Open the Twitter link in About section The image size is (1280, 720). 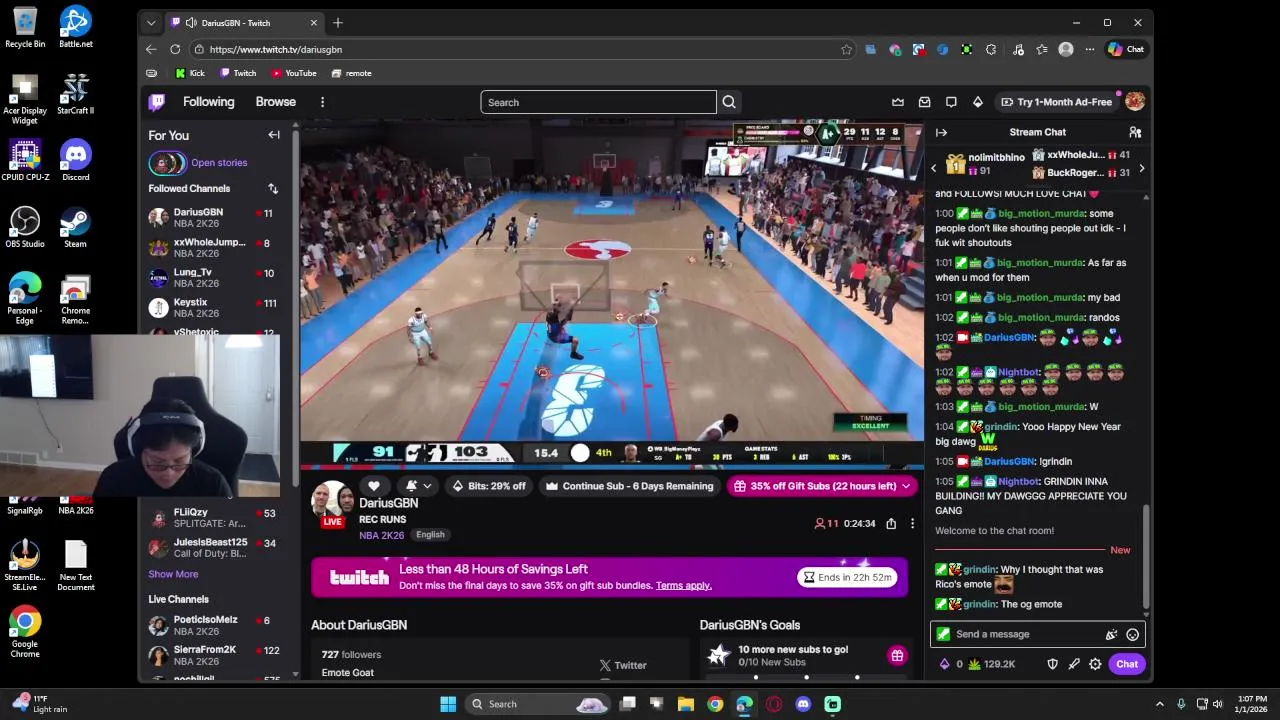pos(623,665)
